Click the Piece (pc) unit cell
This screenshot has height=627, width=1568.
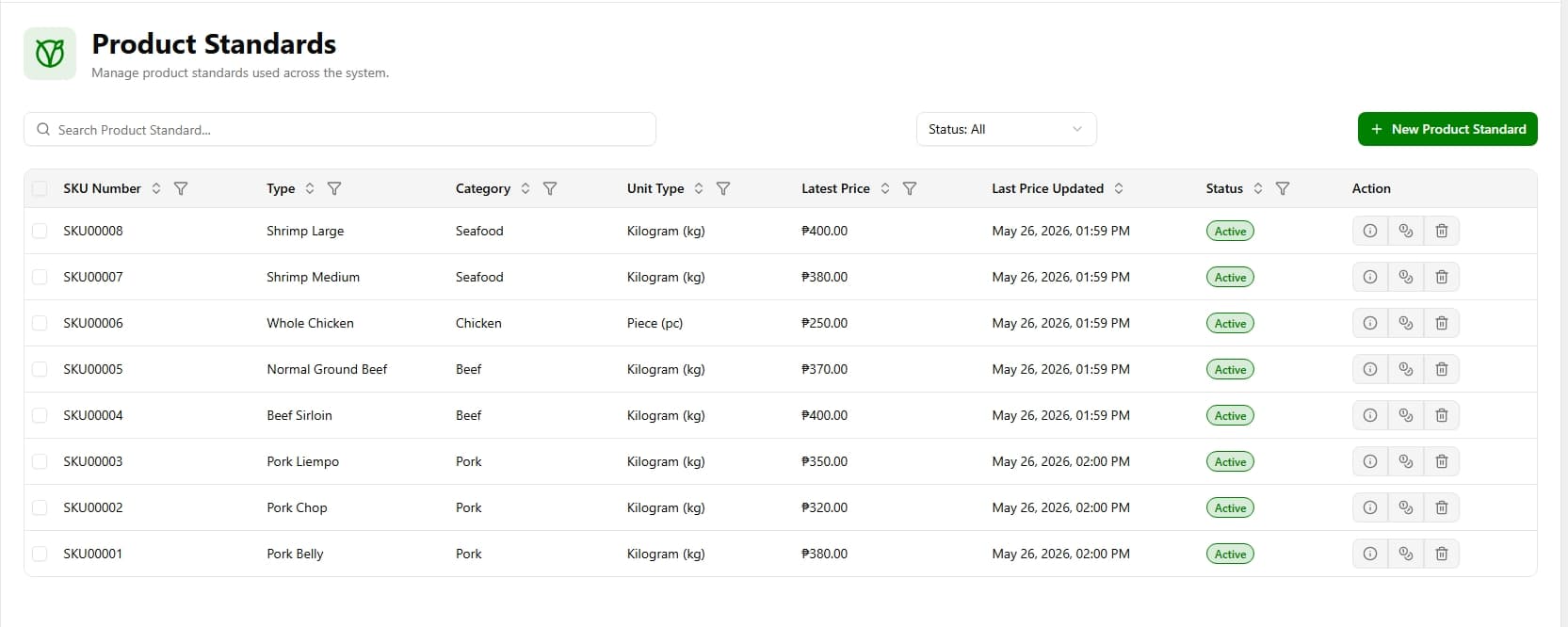click(655, 323)
